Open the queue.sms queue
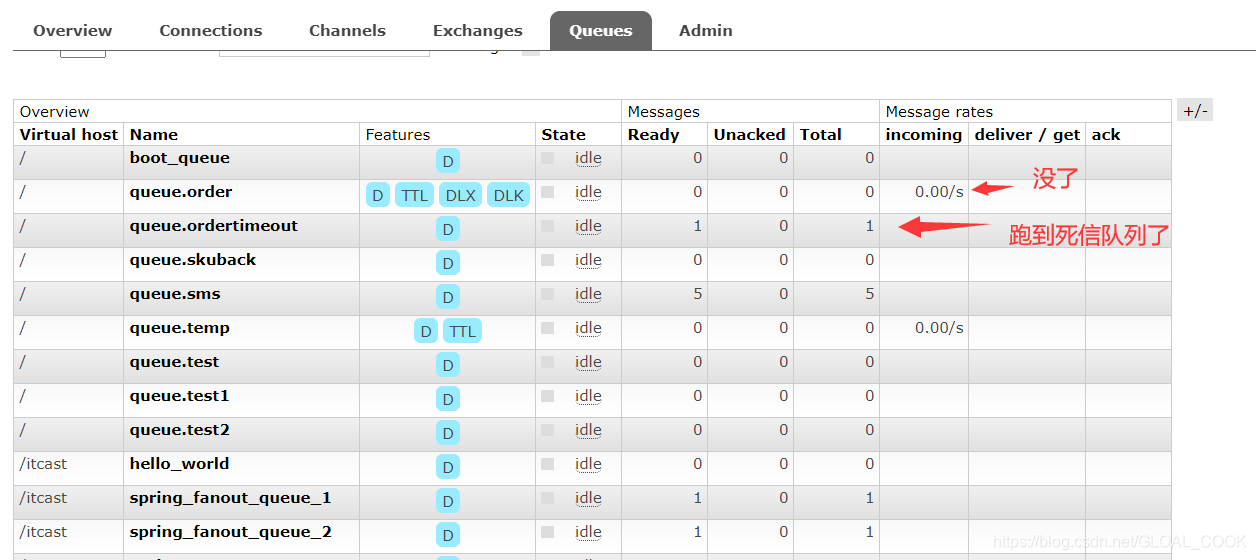1256x560 pixels. point(175,294)
